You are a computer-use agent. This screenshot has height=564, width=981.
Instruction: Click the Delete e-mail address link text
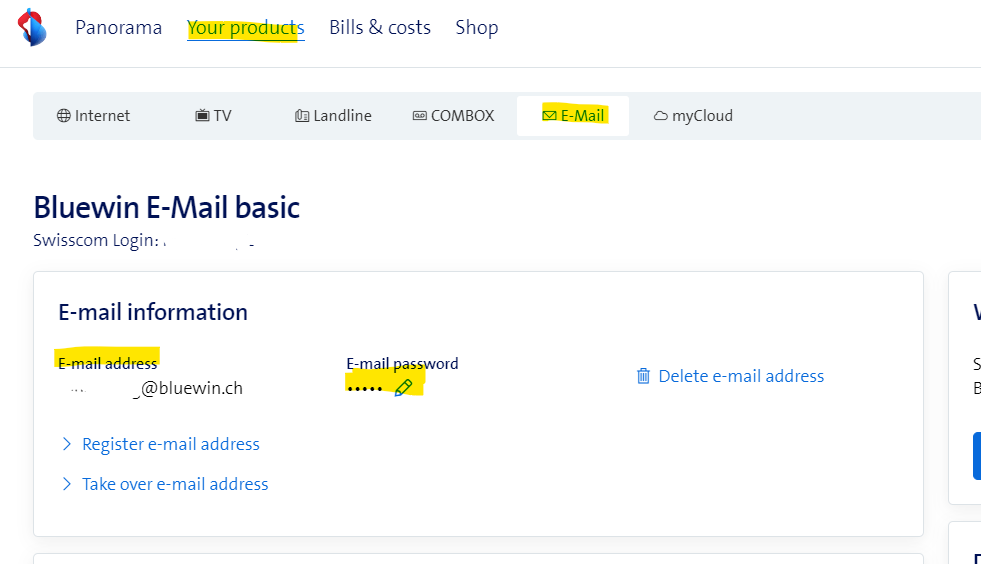point(741,376)
